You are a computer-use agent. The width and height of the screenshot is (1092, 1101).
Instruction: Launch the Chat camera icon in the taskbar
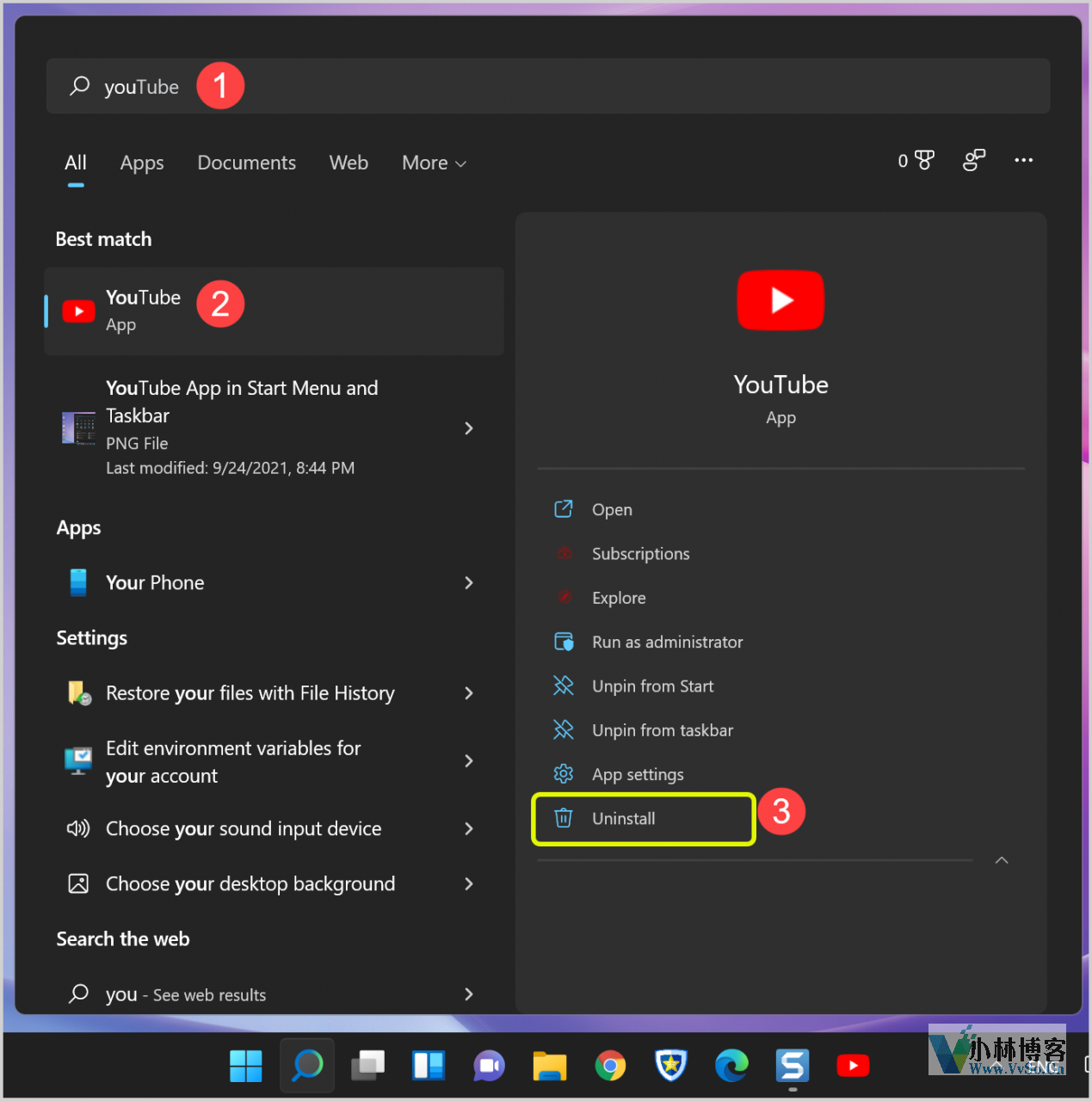coord(489,1067)
